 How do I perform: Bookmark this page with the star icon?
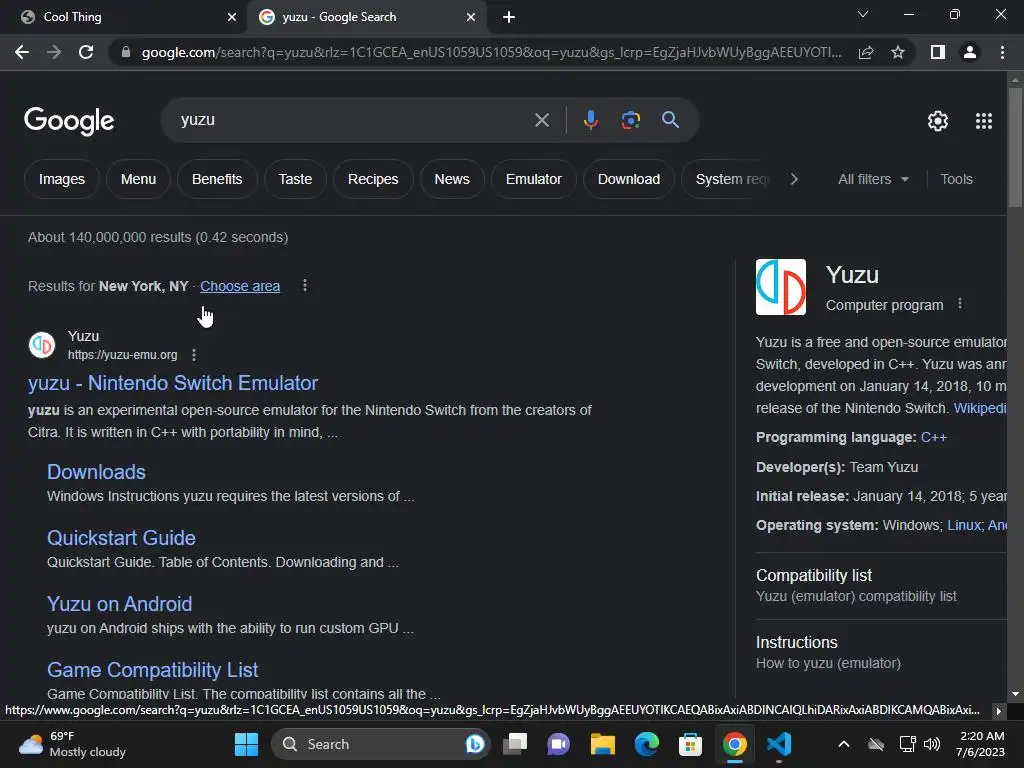tap(898, 52)
